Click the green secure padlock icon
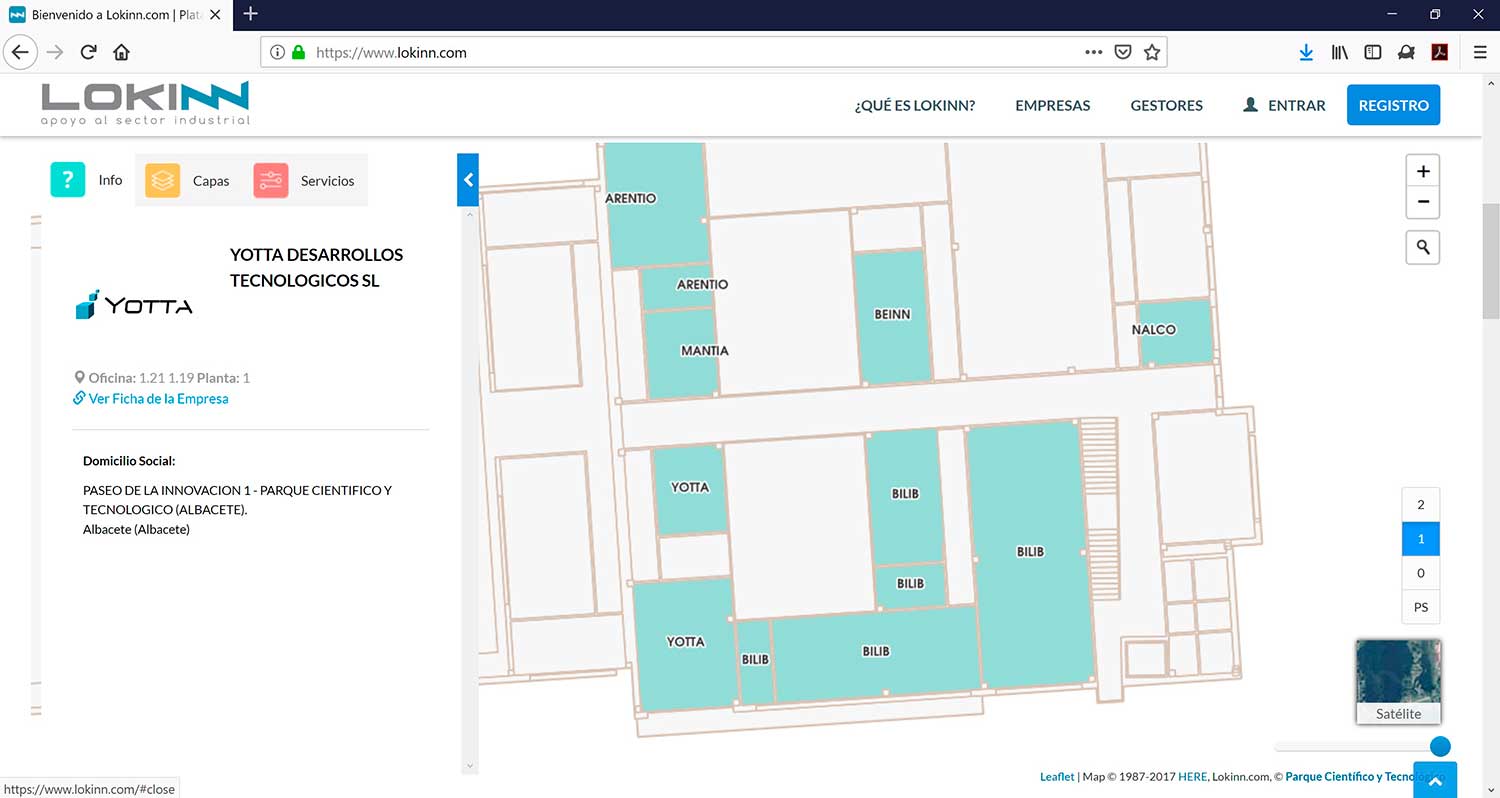Image resolution: width=1500 pixels, height=798 pixels. [x=298, y=52]
